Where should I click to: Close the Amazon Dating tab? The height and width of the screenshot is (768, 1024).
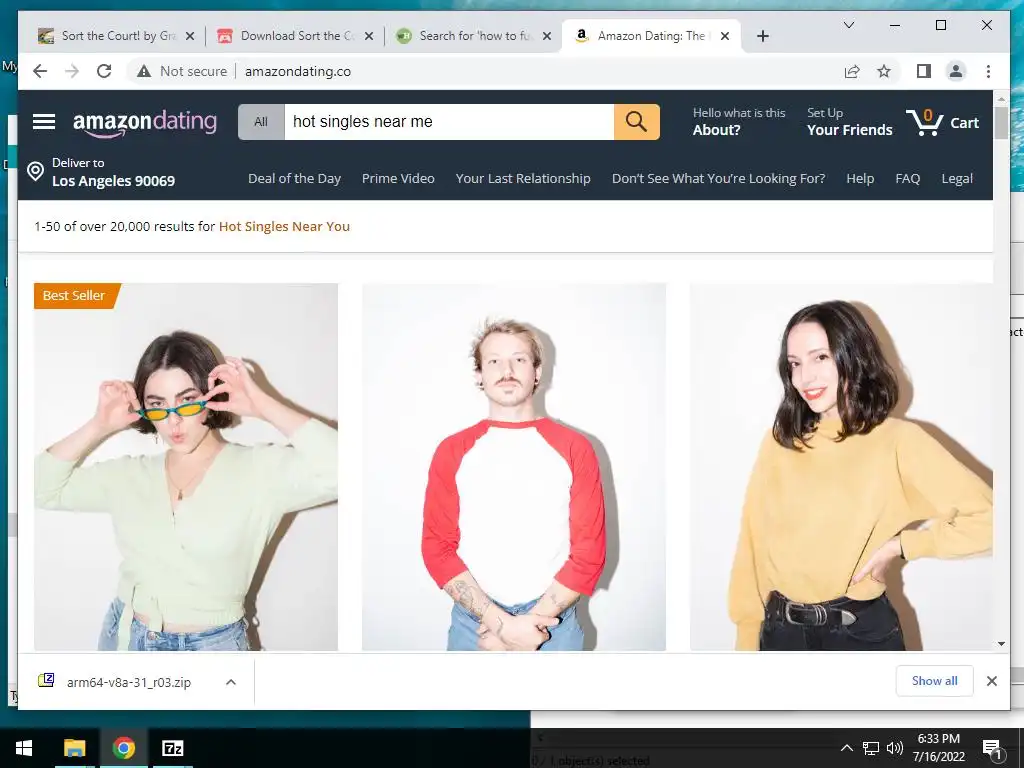(x=725, y=36)
